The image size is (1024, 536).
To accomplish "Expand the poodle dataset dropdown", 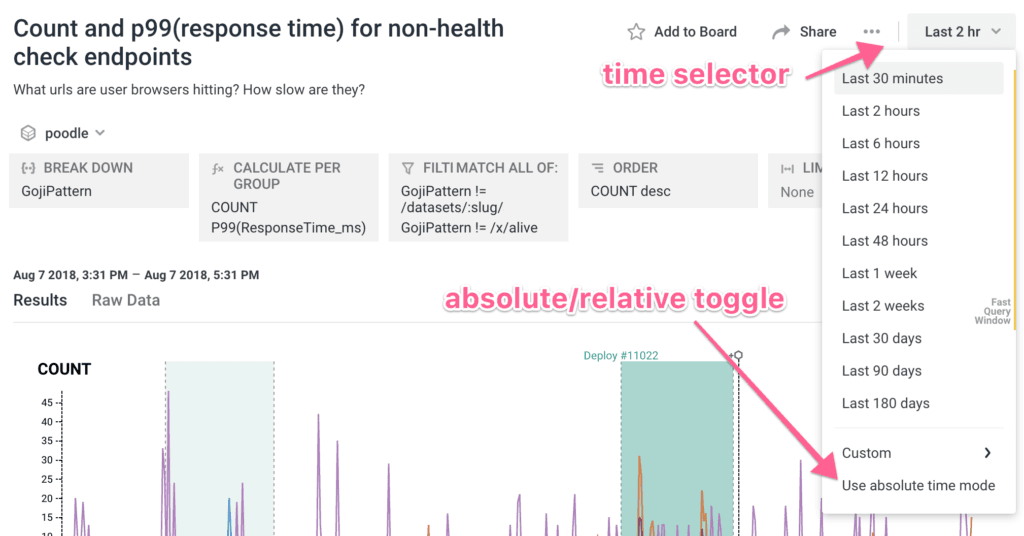I will tap(100, 133).
